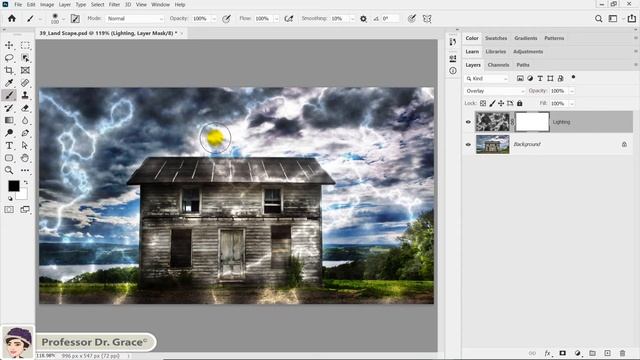Image resolution: width=640 pixels, height=360 pixels.
Task: Open layer Opacity dropdown in Layers panel
Action: point(572,91)
